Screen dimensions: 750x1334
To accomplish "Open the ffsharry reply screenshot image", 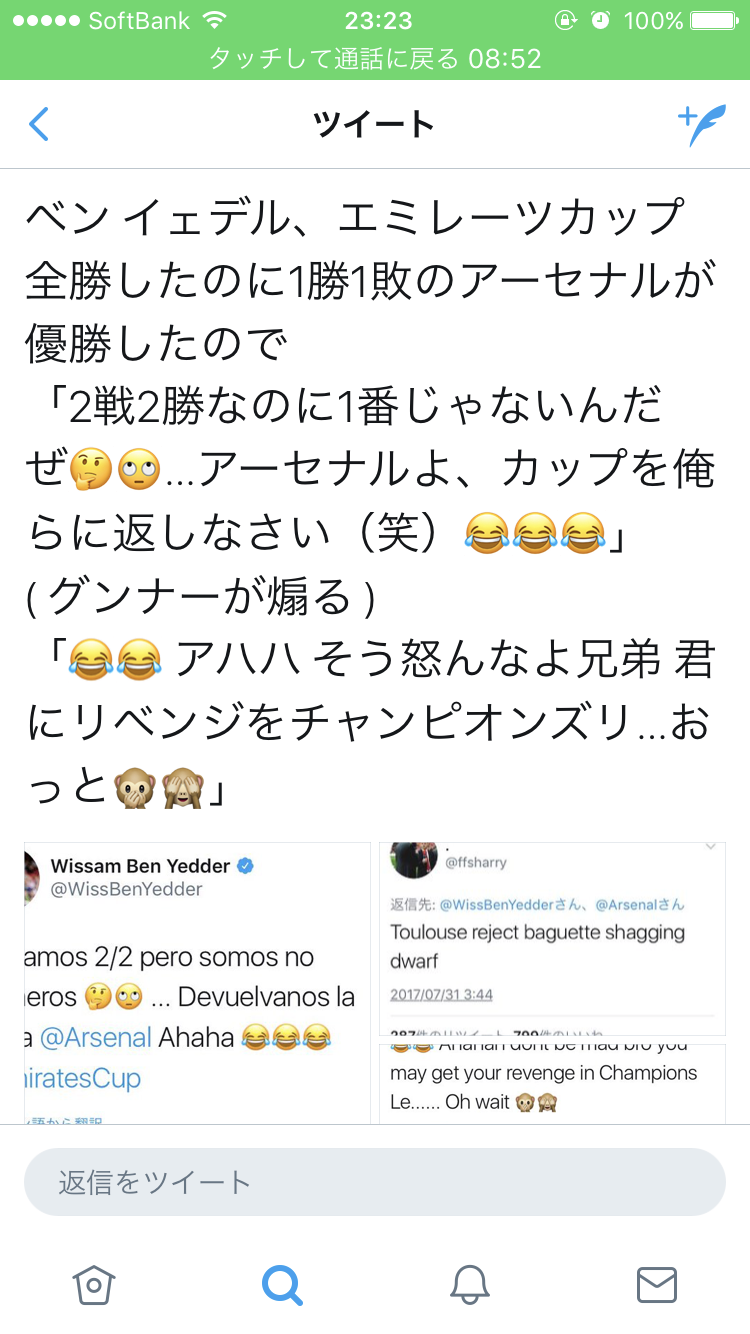I will (552, 938).
